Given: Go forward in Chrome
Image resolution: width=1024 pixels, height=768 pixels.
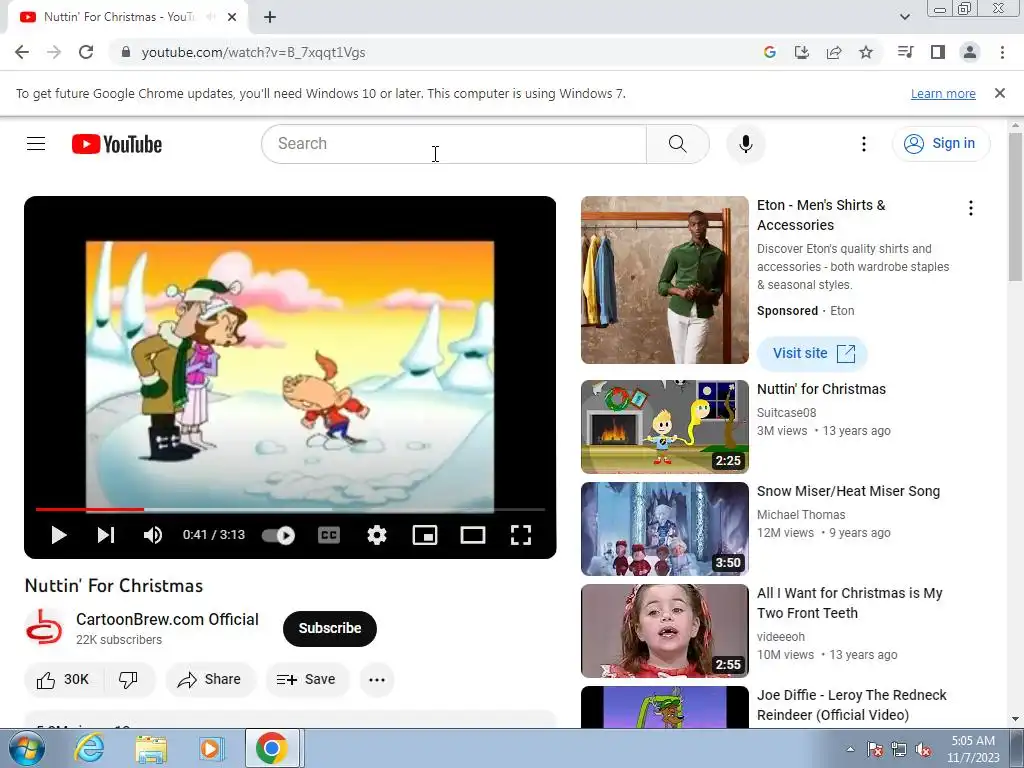Looking at the screenshot, I should (x=54, y=52).
